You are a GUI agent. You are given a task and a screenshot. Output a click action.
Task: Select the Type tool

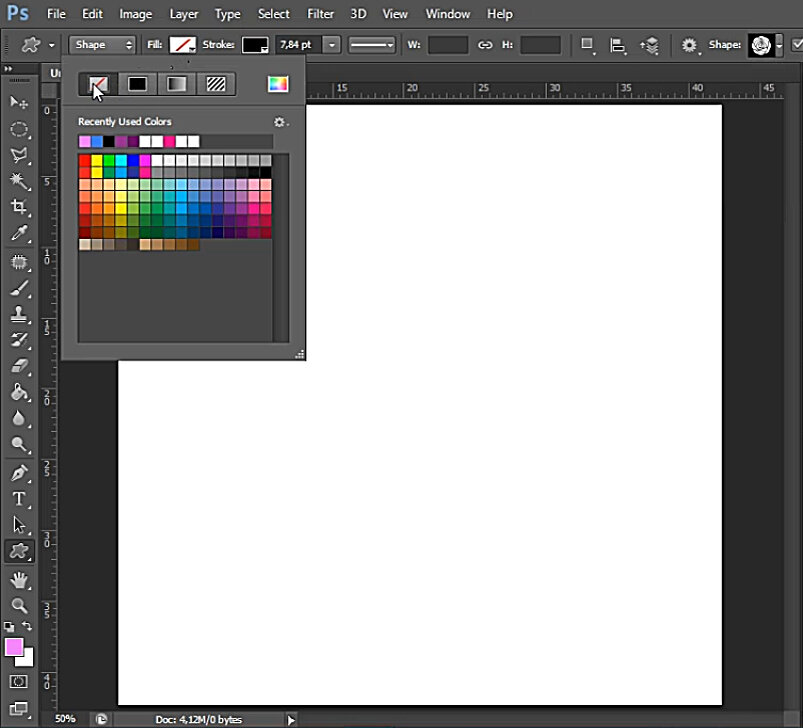pyautogui.click(x=19, y=499)
